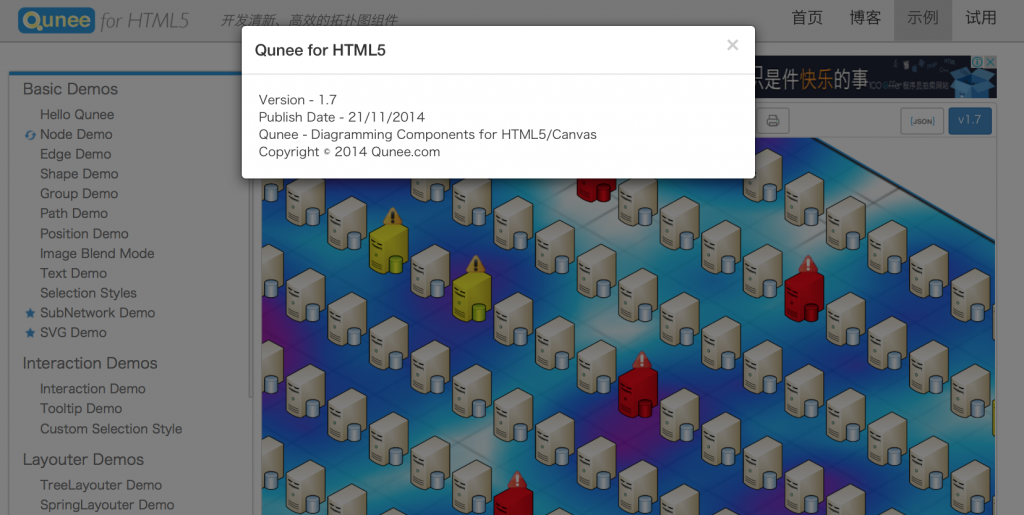Open the TreeLayouter Demo
This screenshot has height=515, width=1024.
[101, 486]
